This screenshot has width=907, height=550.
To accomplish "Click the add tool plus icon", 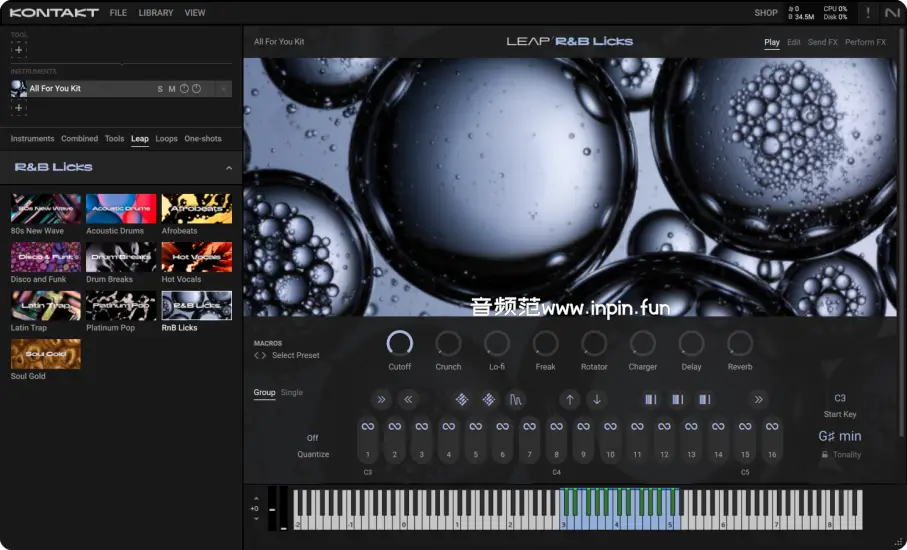I will (19, 50).
